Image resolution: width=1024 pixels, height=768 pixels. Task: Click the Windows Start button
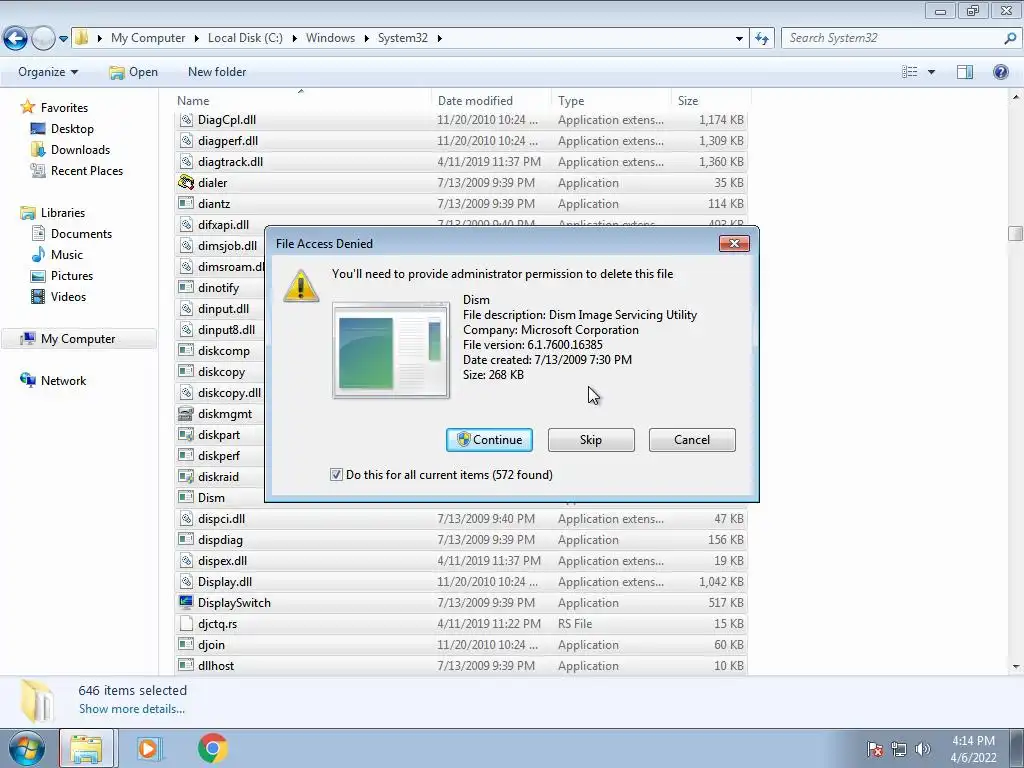(x=26, y=748)
